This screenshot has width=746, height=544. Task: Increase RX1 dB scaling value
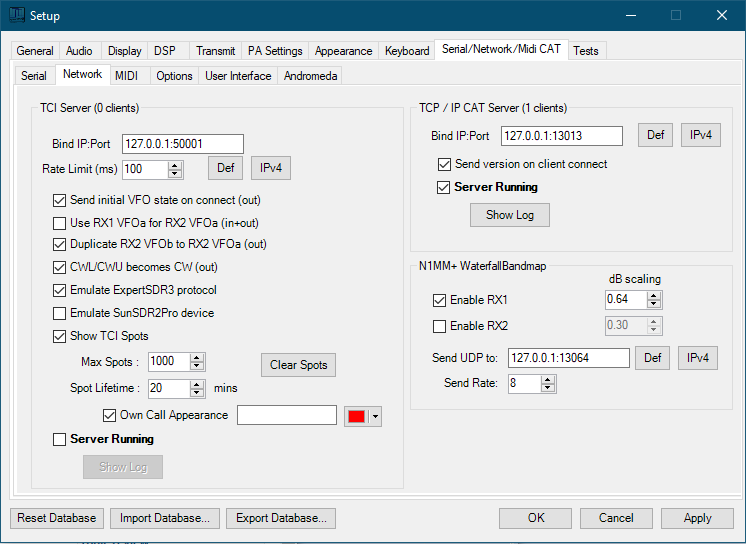(x=654, y=296)
